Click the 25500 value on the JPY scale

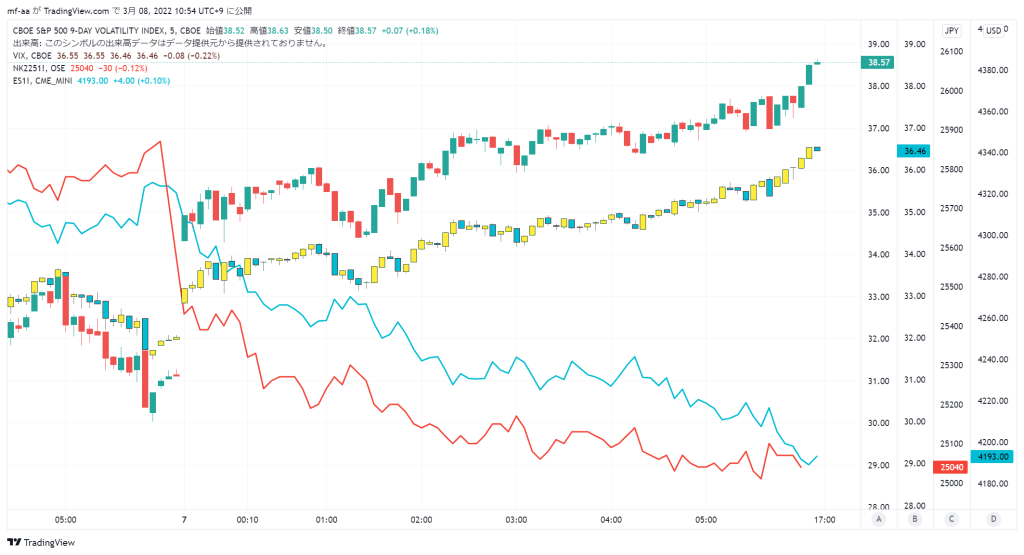(952, 287)
